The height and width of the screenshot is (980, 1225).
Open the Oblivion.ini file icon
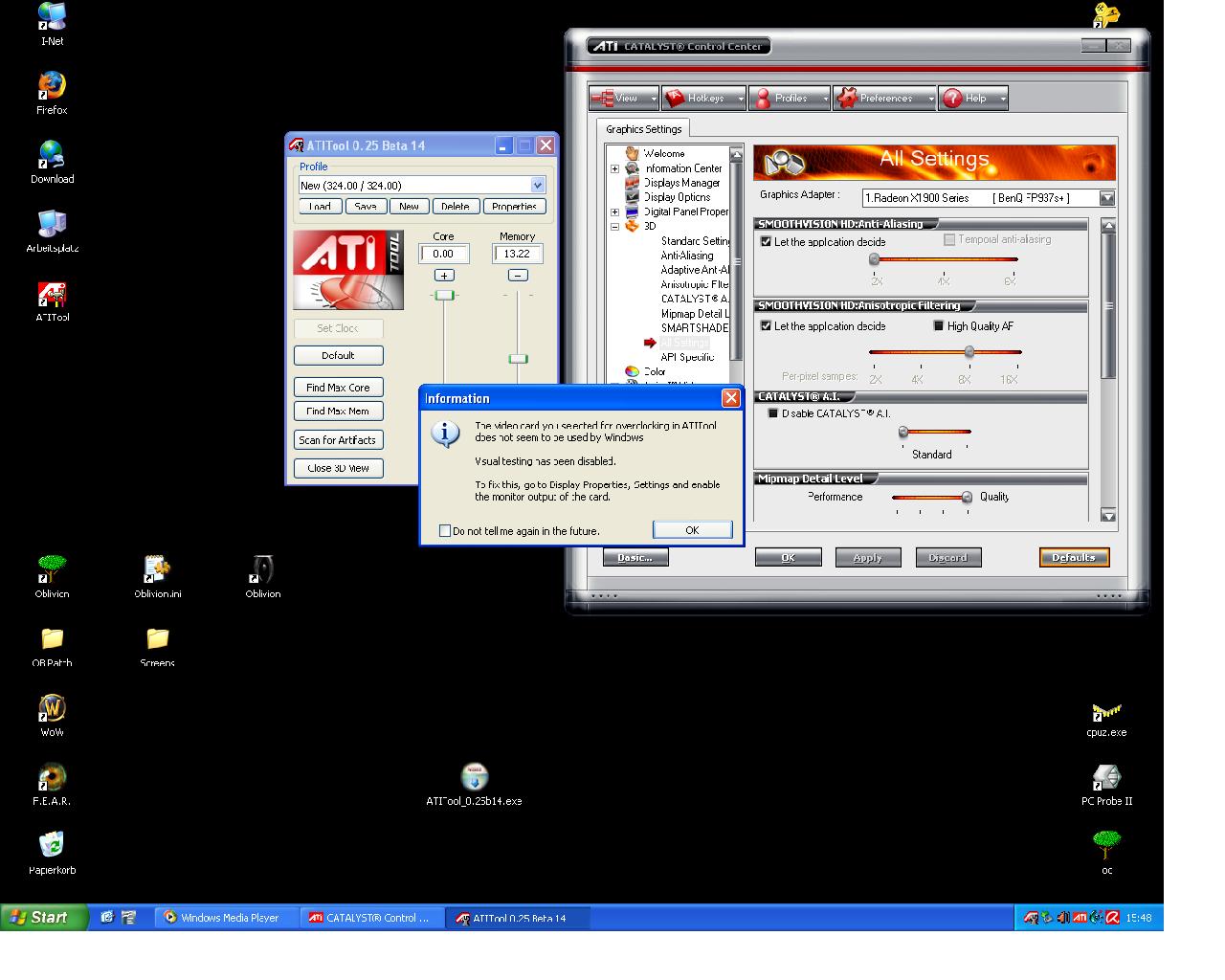tap(157, 576)
